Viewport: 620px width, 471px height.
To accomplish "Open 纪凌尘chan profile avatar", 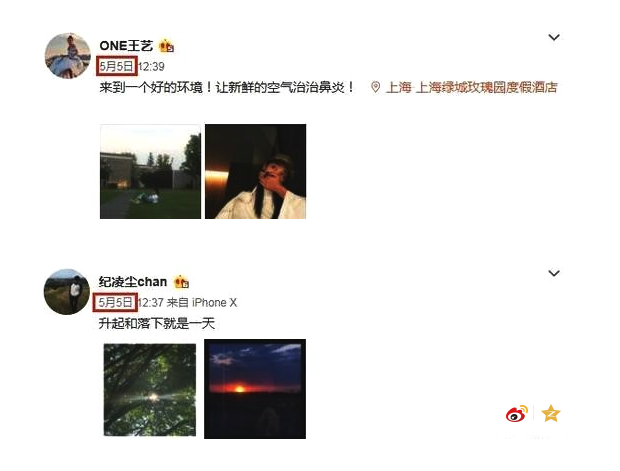I will tap(67, 292).
